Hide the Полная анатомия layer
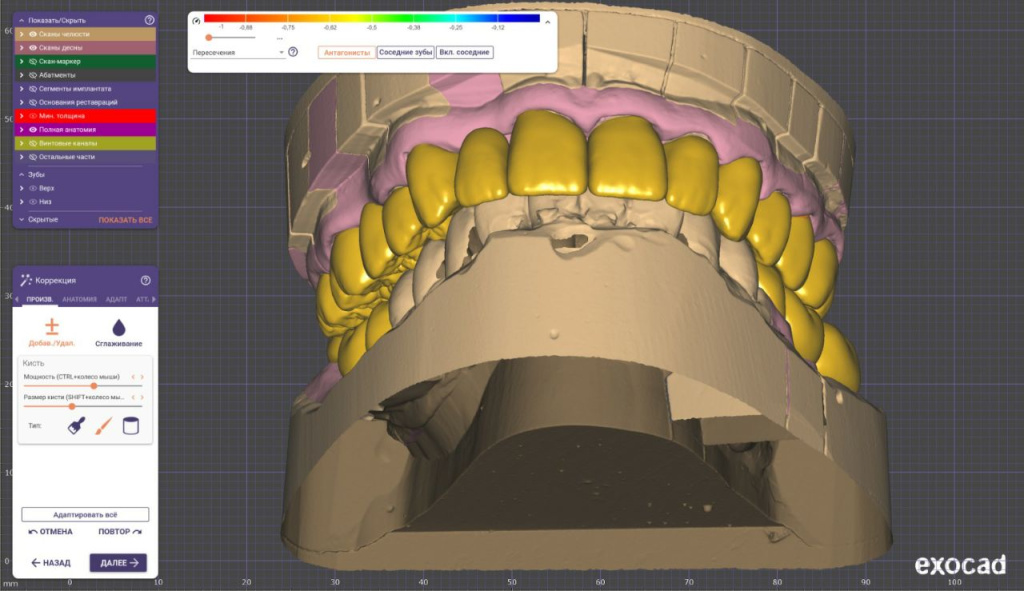 click(33, 130)
